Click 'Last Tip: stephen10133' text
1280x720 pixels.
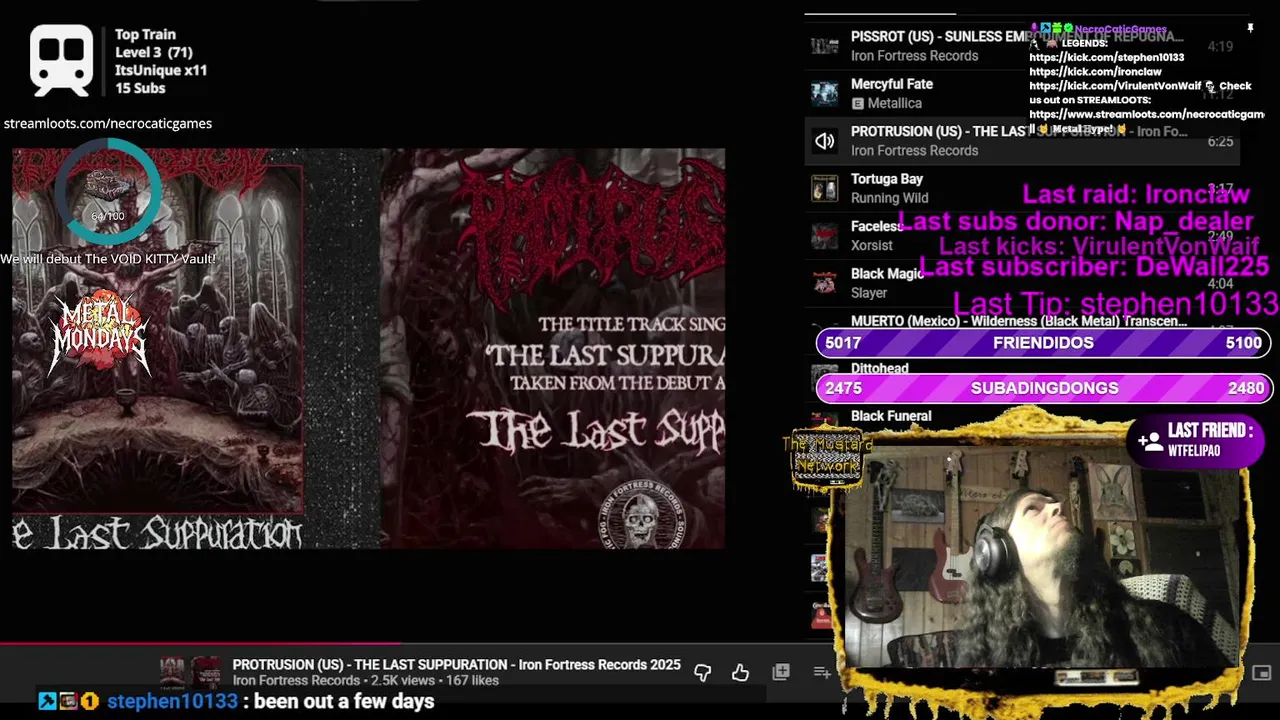[1115, 303]
